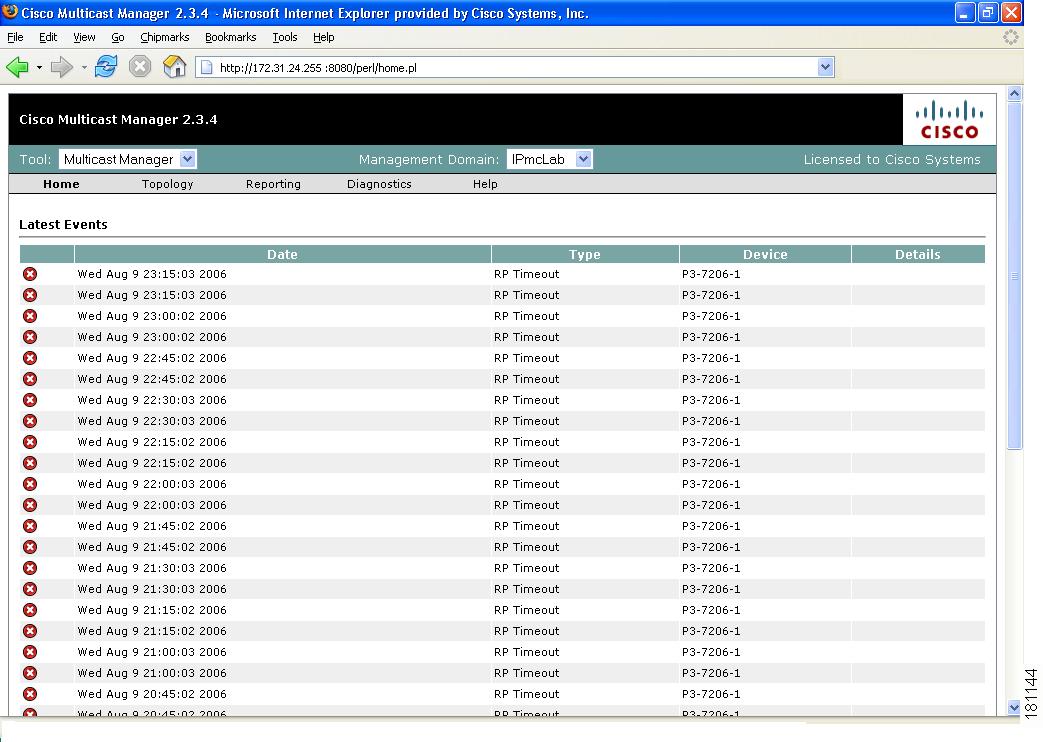Go back with the green arrow
Image resolution: width=1043 pixels, height=742 pixels.
17,67
